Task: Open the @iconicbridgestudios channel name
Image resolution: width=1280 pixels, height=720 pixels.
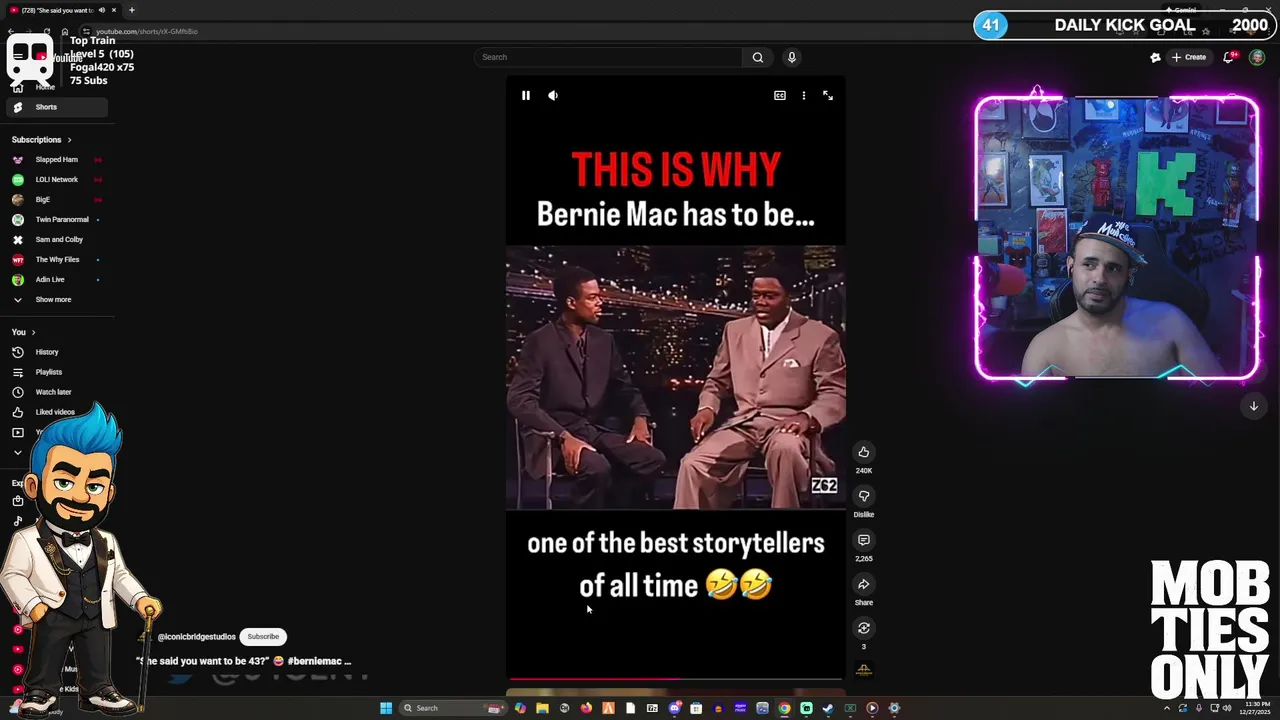Action: [197, 637]
